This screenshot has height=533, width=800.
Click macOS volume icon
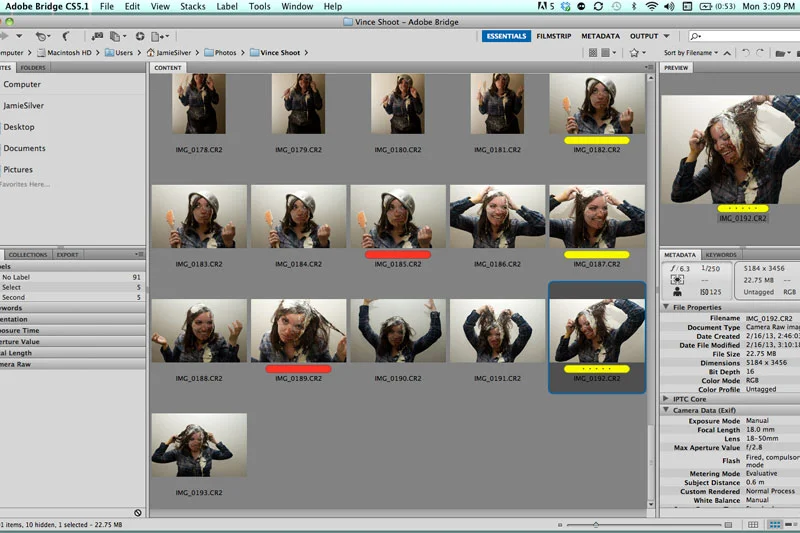coord(669,7)
